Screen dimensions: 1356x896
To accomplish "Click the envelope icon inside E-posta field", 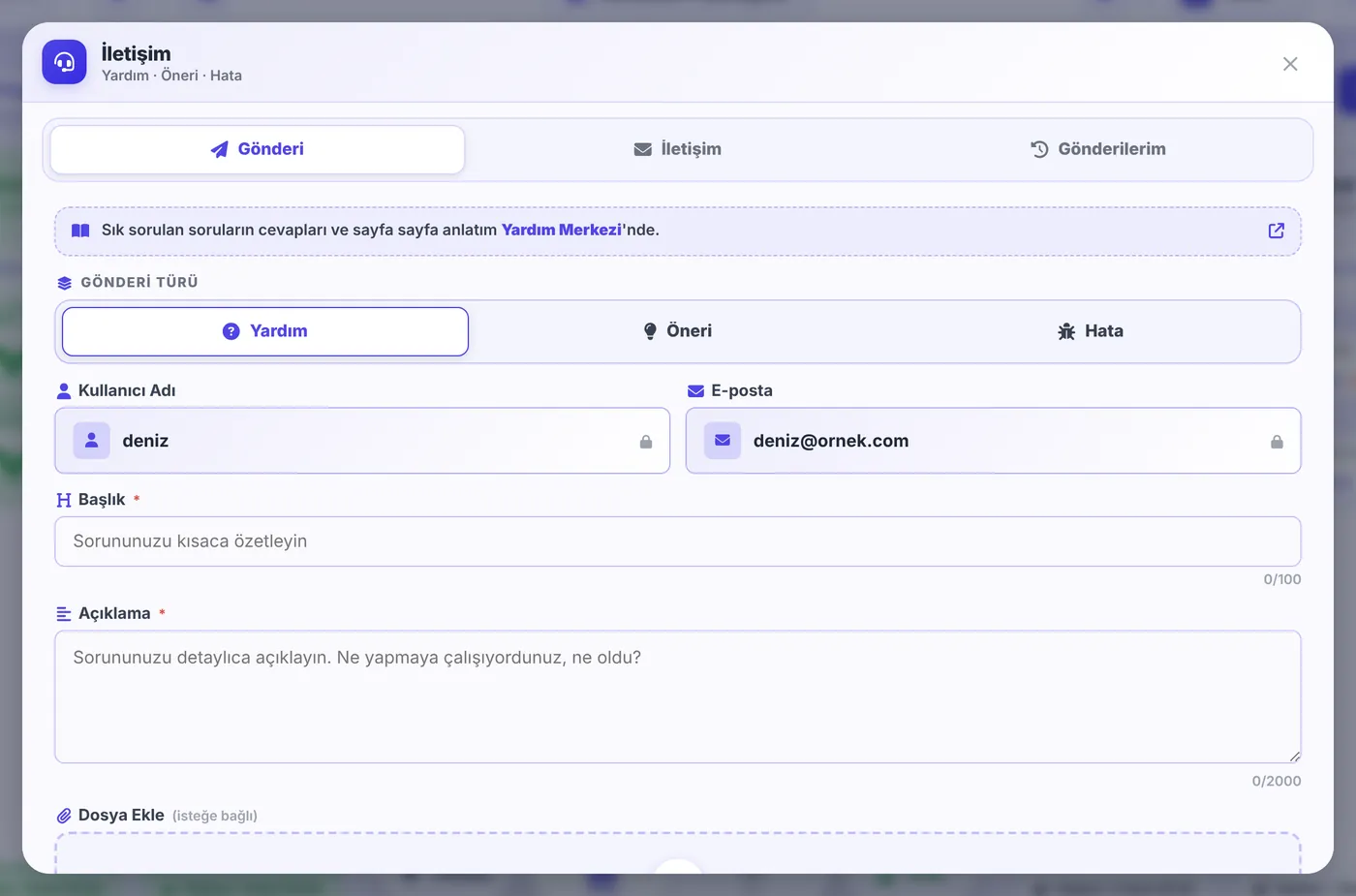I will pos(723,441).
